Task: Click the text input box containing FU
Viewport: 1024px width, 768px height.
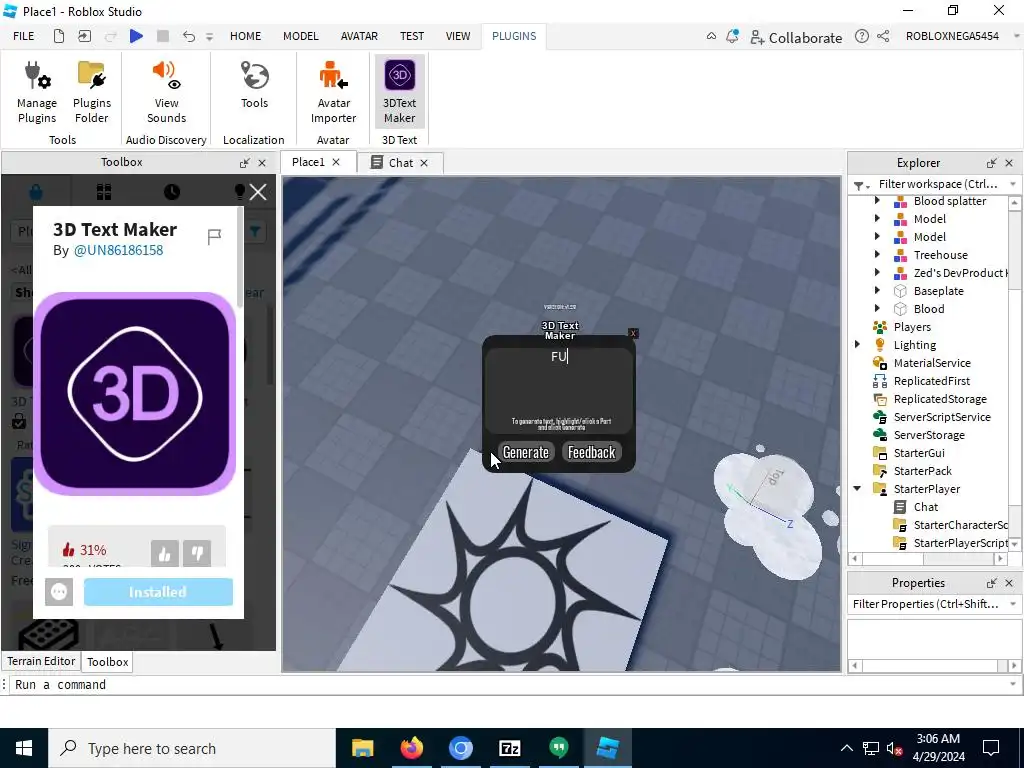Action: (559, 391)
